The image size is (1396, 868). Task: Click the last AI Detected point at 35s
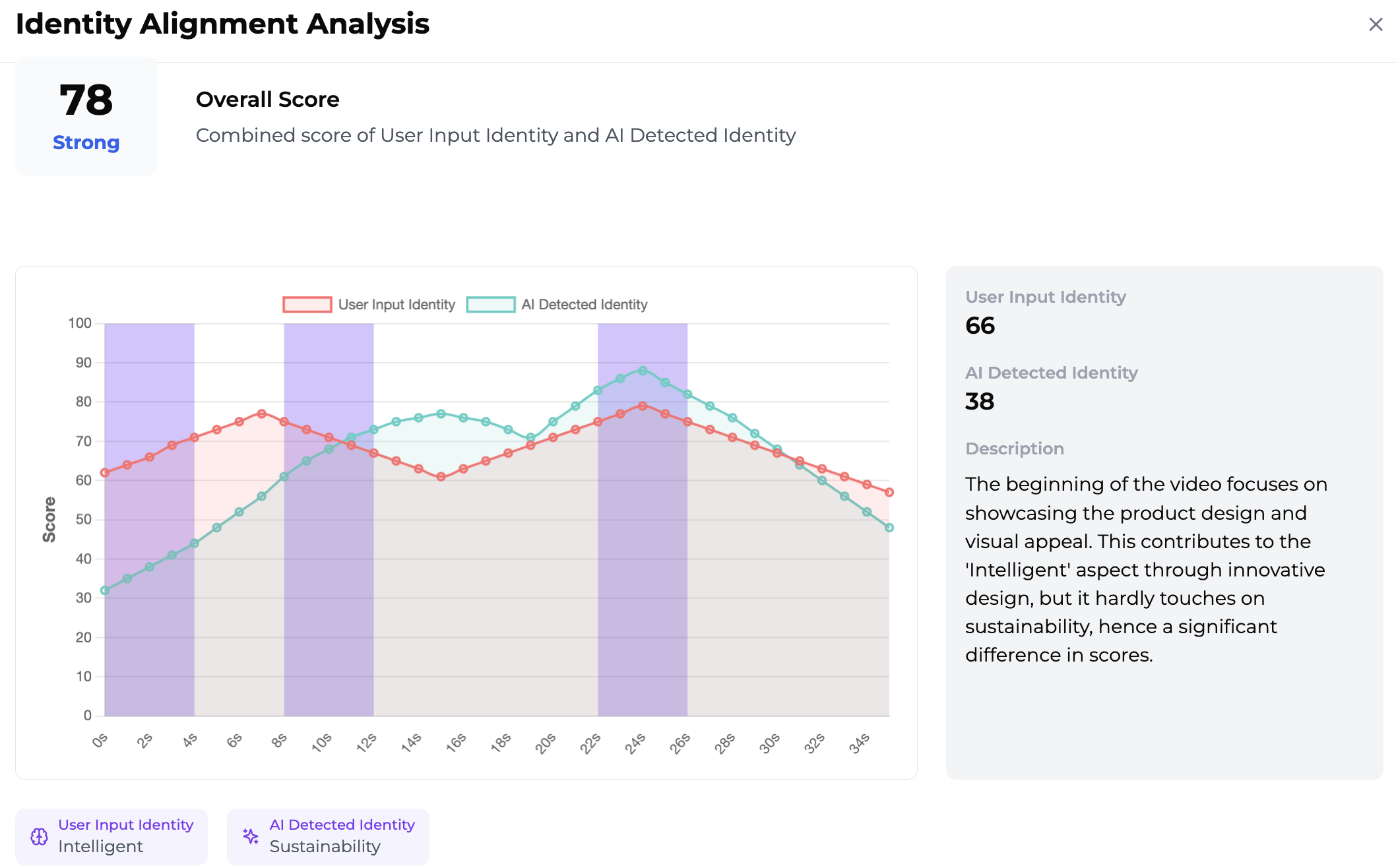click(889, 528)
